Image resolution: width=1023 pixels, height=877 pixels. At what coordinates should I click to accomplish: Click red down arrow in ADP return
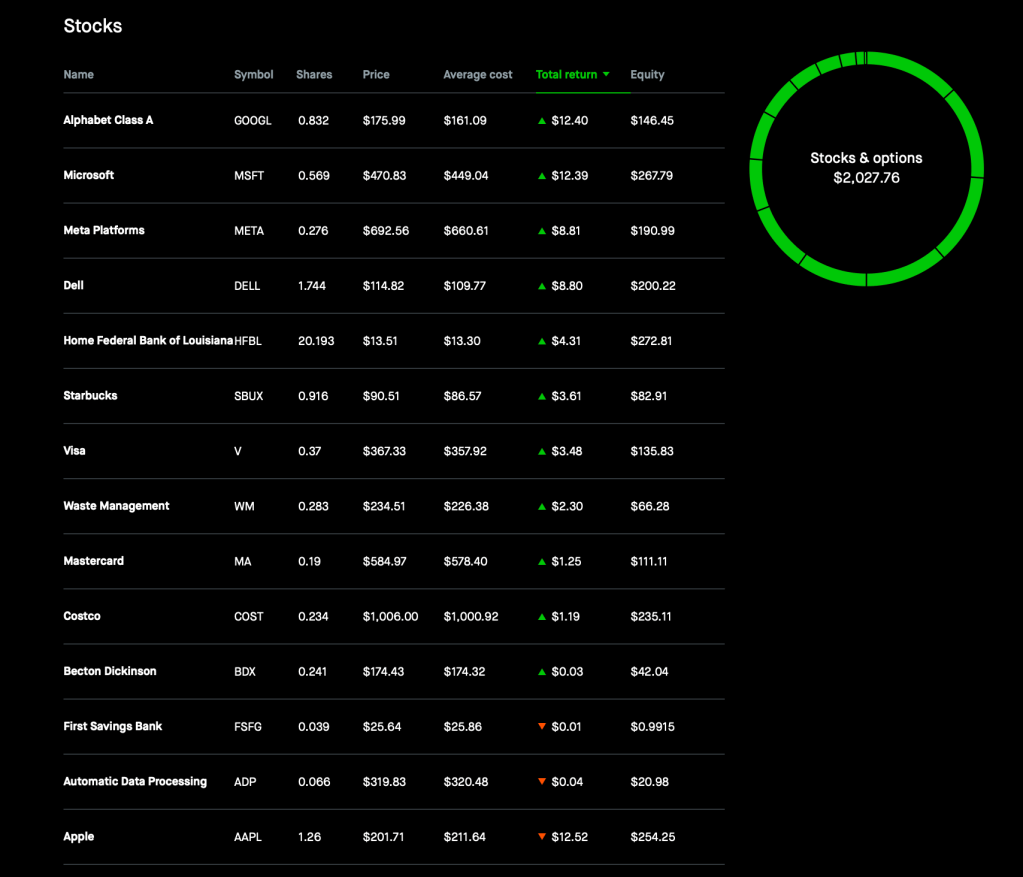(x=542, y=782)
